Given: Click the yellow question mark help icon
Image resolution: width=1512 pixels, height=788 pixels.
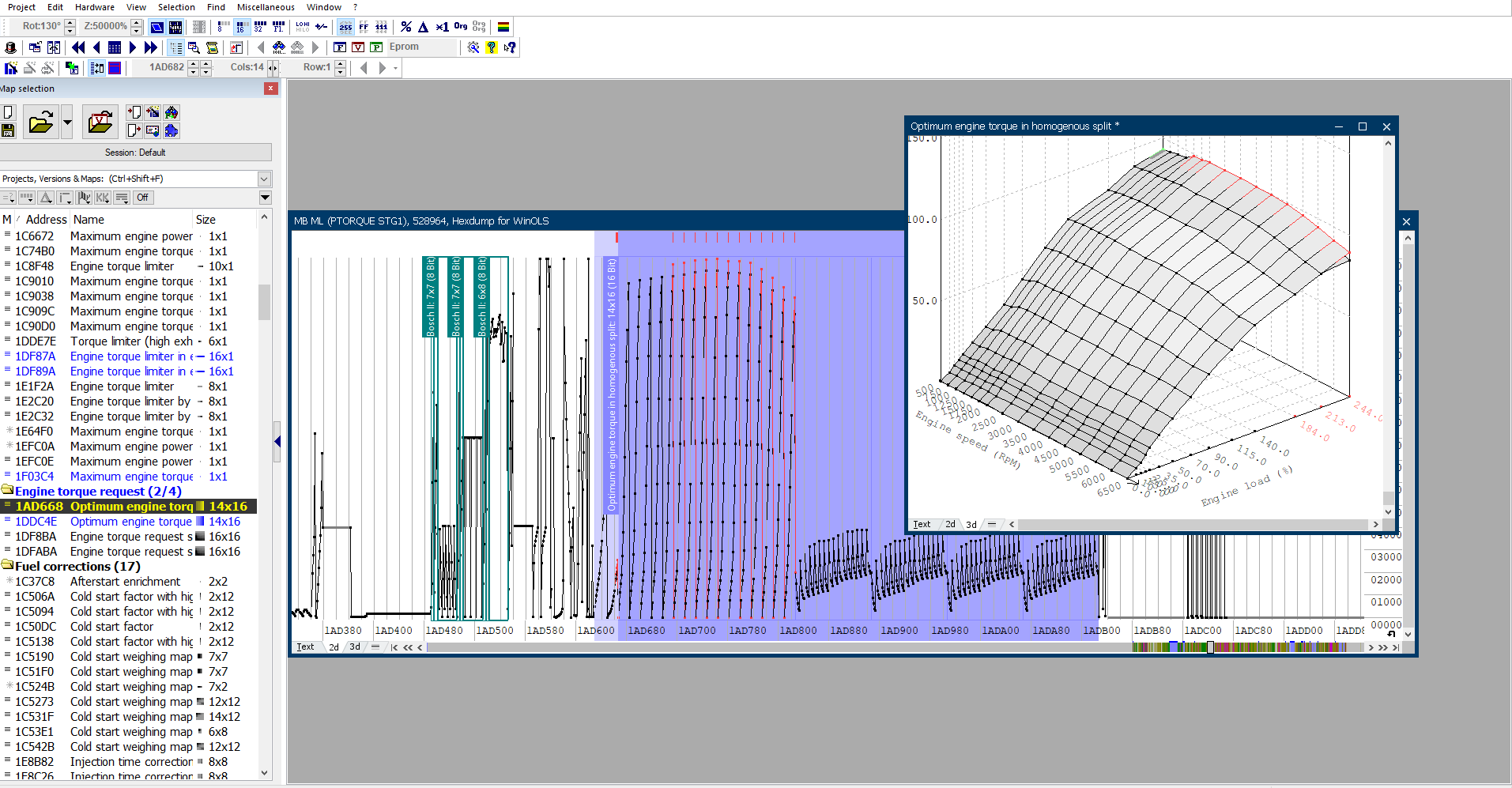Looking at the screenshot, I should [491, 47].
